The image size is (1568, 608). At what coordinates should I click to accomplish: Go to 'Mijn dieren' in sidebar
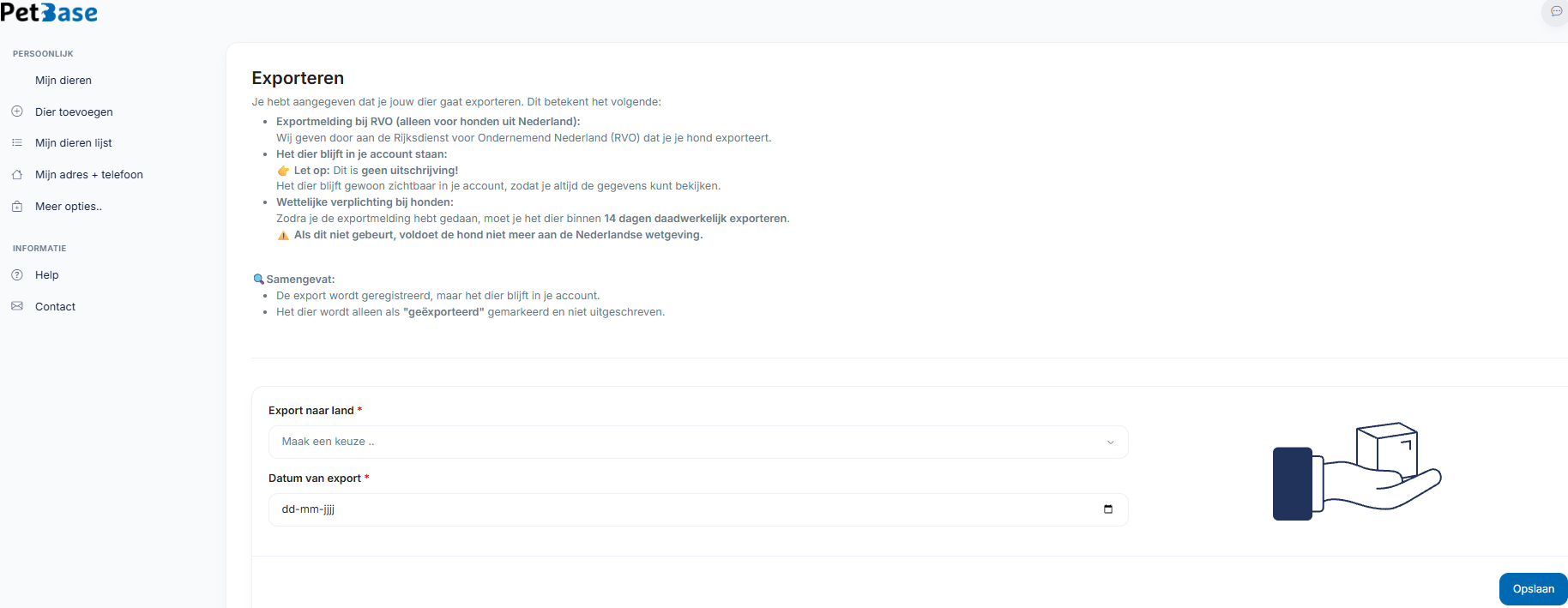pos(63,81)
